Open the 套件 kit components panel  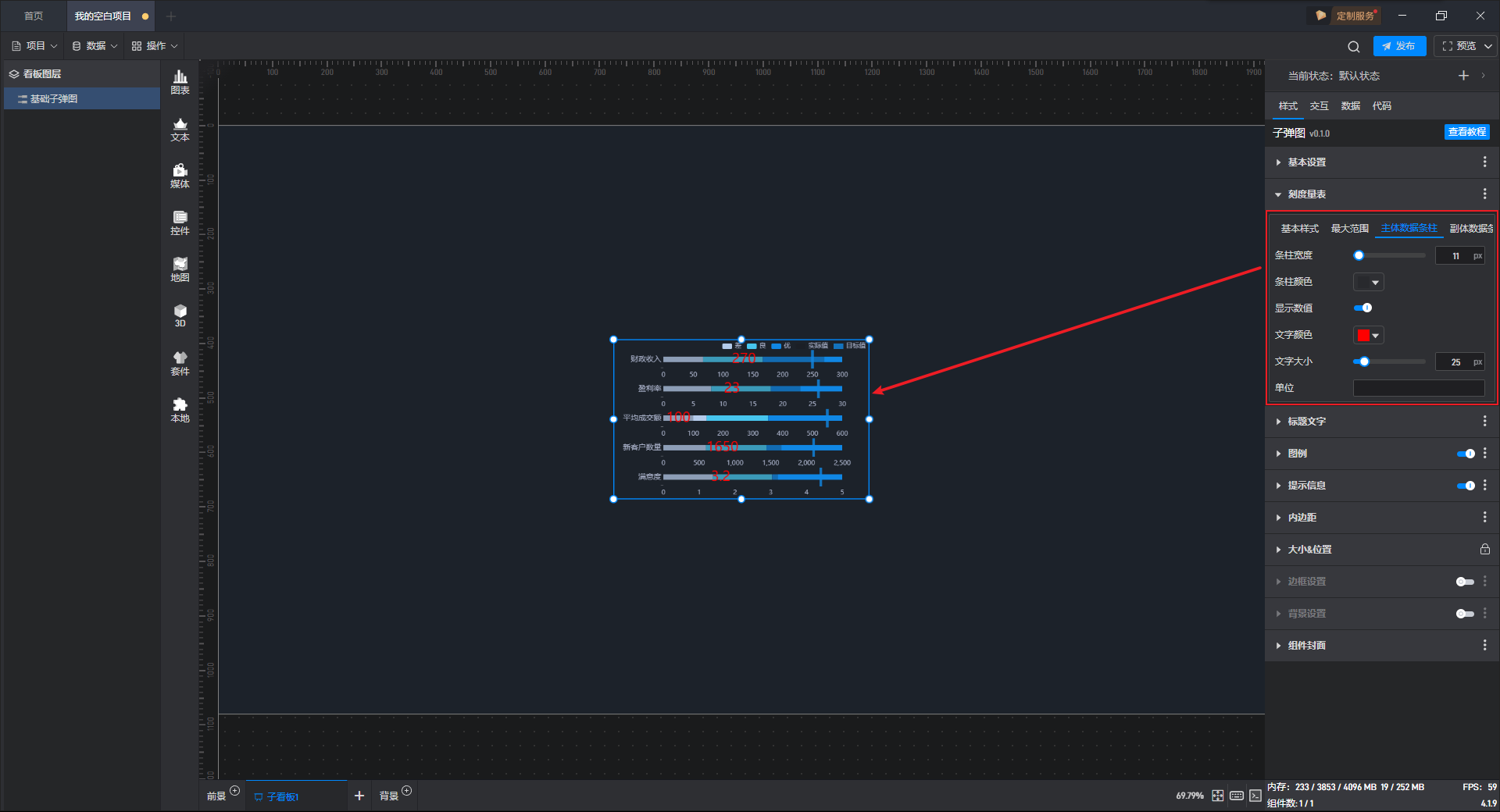[180, 363]
